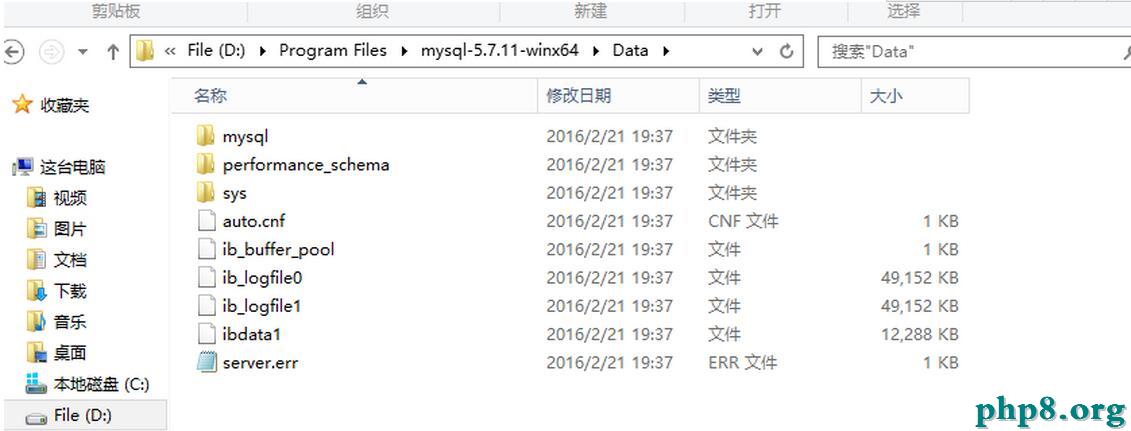Select the auto.cnf file icon
Screen dimensions: 1131x431
click(x=207, y=221)
